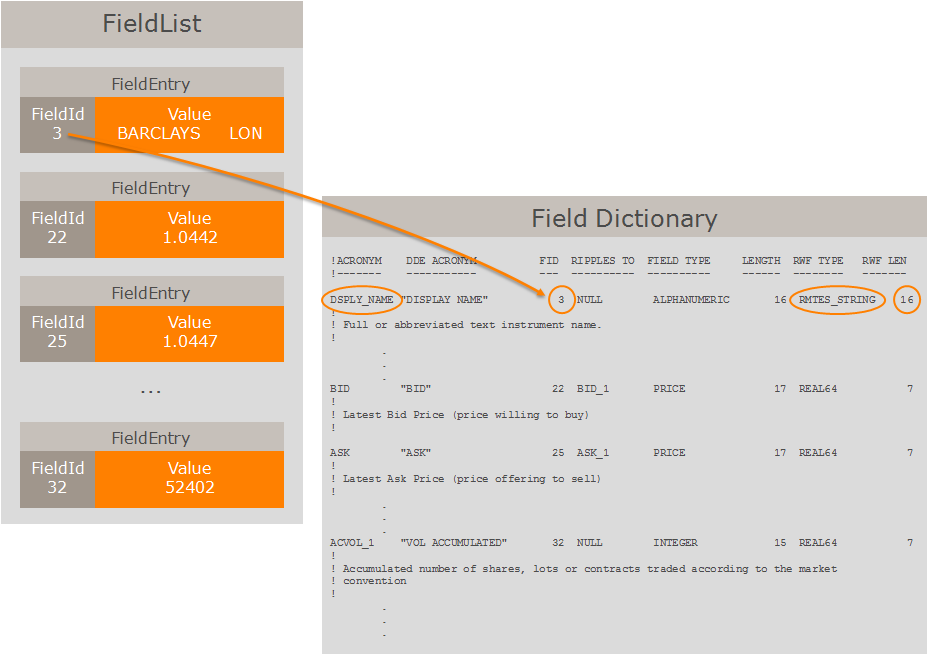928x662 pixels.
Task: Click the Field Dictionary title header
Action: [624, 218]
